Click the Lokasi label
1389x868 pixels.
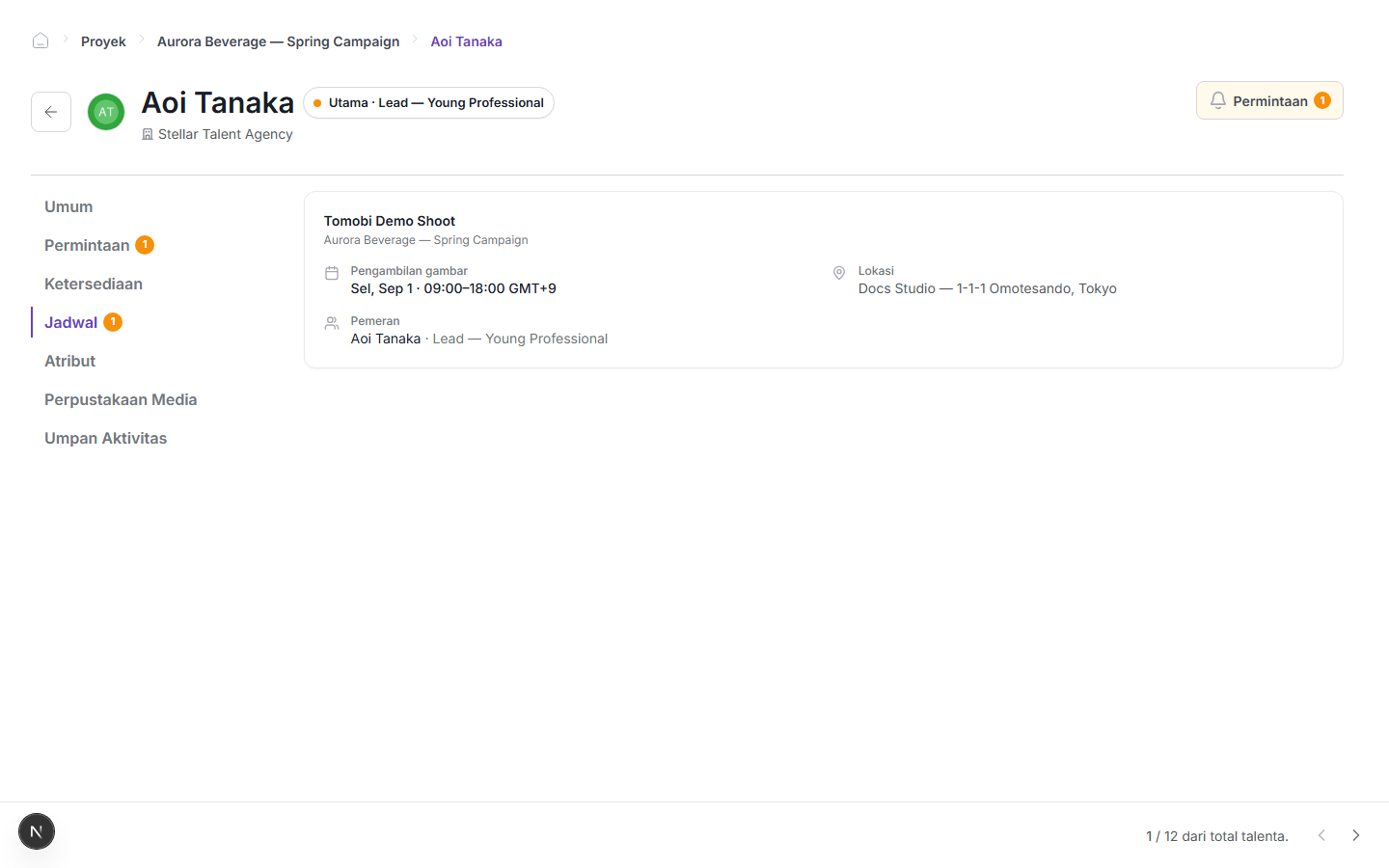tap(876, 271)
